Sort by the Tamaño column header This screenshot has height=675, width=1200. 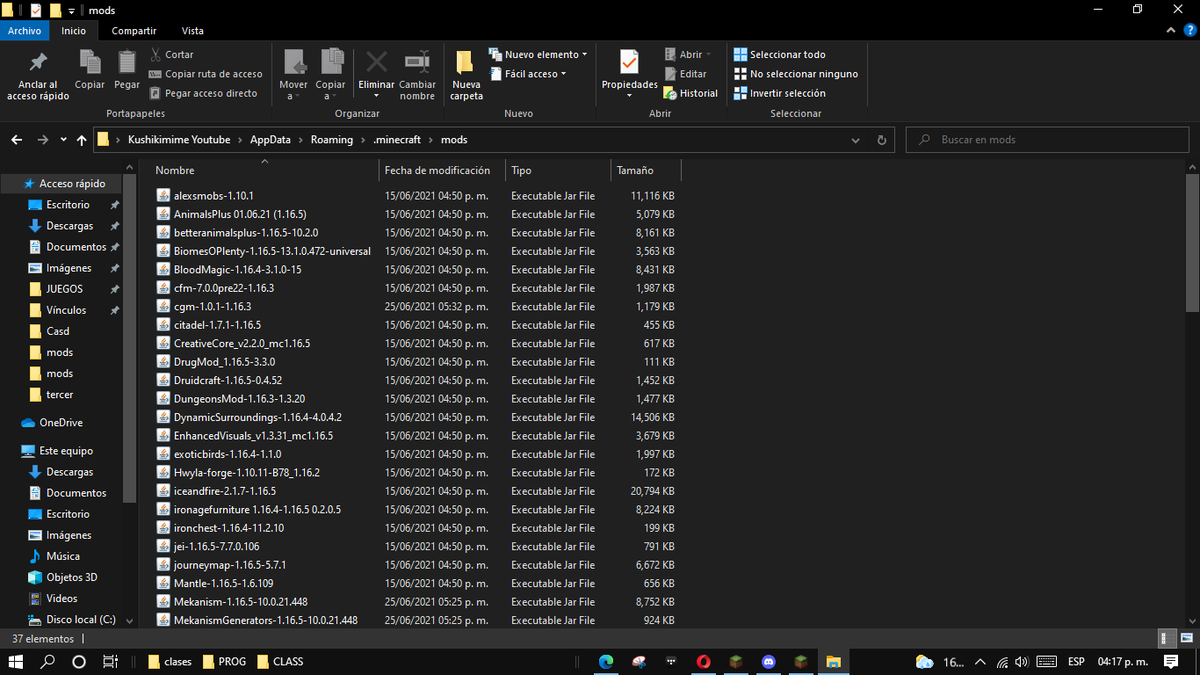pos(635,171)
